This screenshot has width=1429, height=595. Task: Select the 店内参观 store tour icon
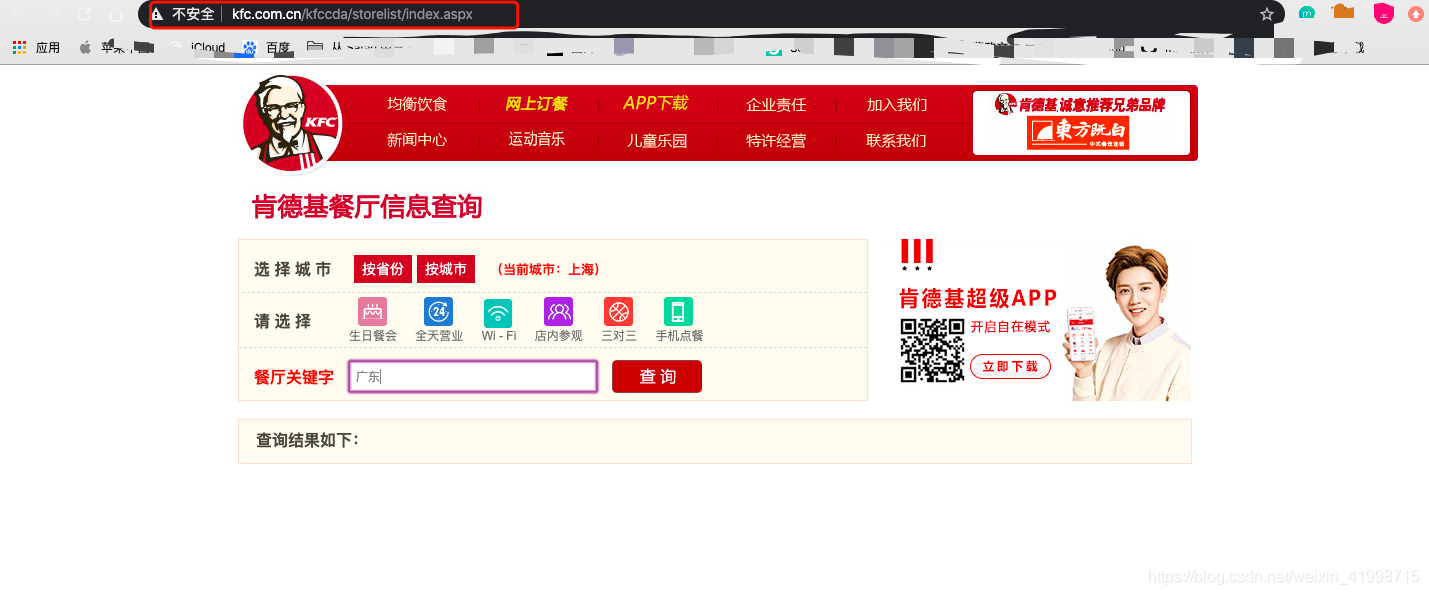click(x=558, y=312)
